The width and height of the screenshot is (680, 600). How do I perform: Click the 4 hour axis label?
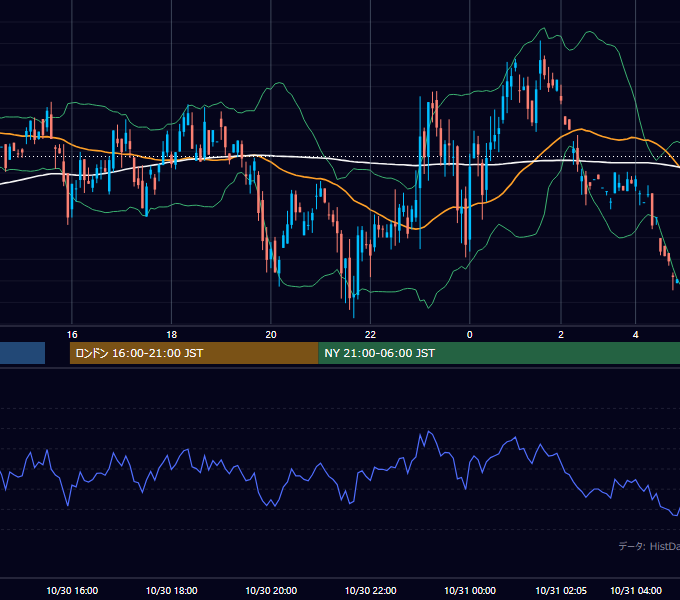tap(635, 335)
